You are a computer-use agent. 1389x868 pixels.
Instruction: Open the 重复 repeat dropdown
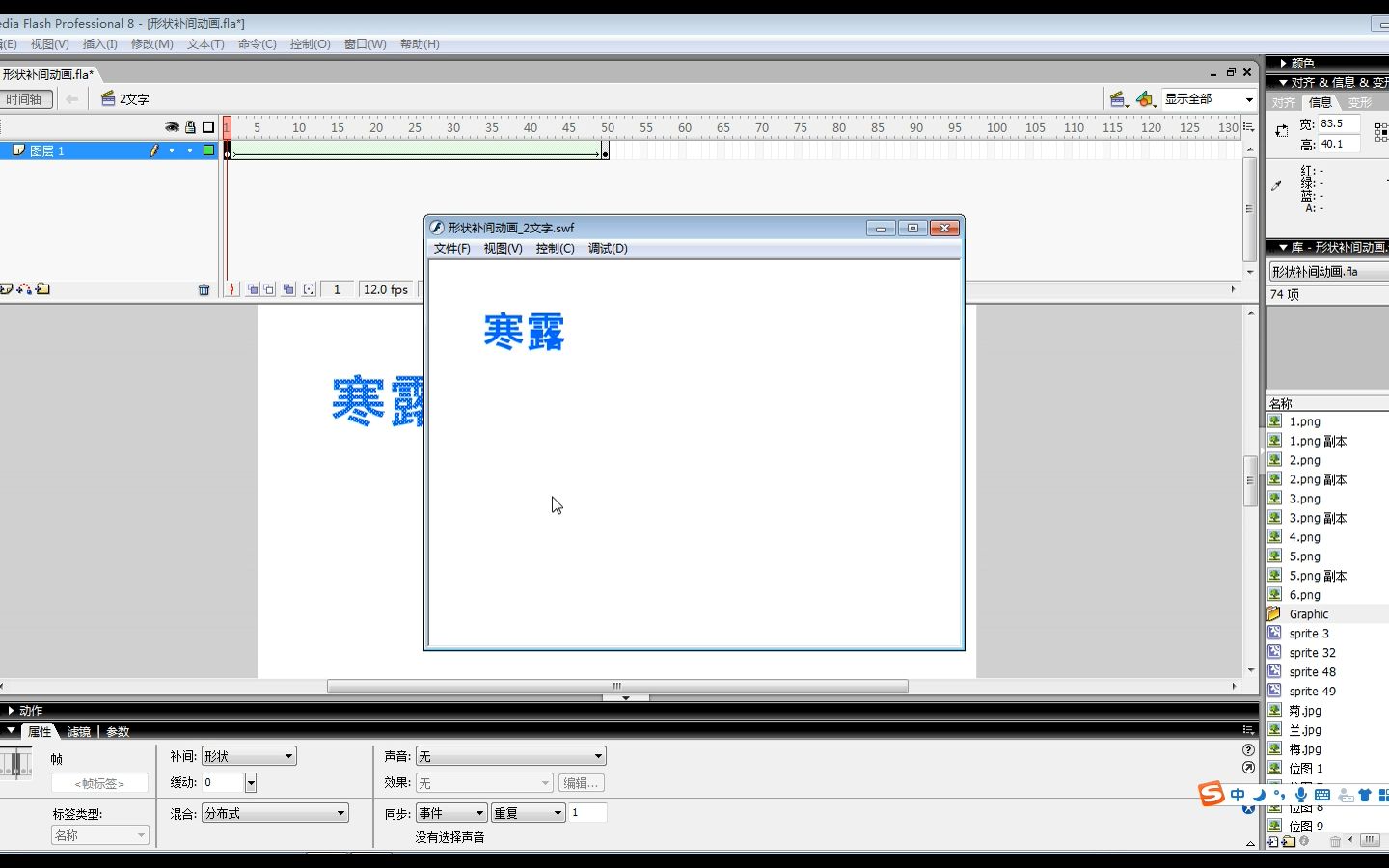click(528, 813)
